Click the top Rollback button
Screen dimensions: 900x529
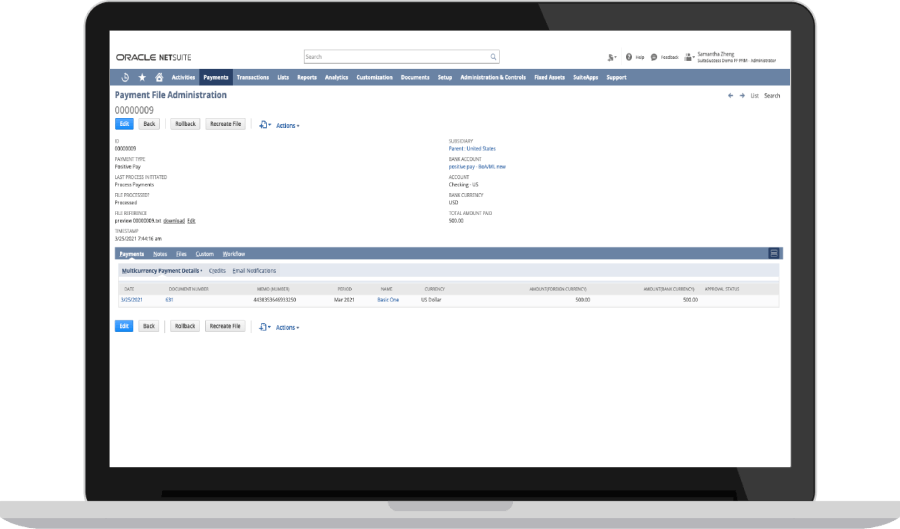[x=185, y=124]
